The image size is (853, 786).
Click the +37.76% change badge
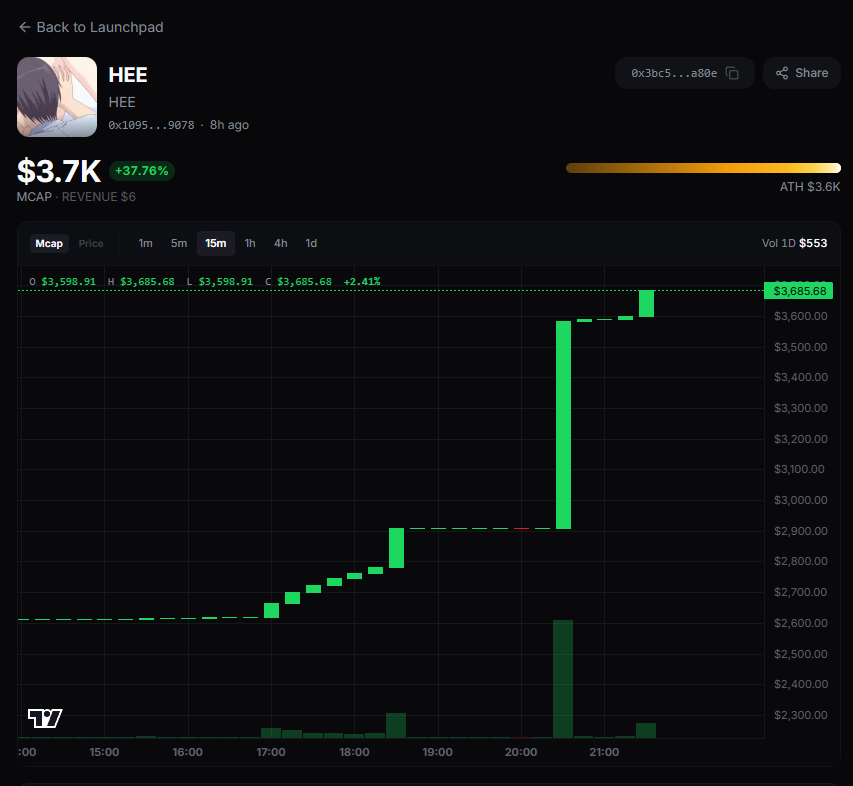pyautogui.click(x=141, y=171)
